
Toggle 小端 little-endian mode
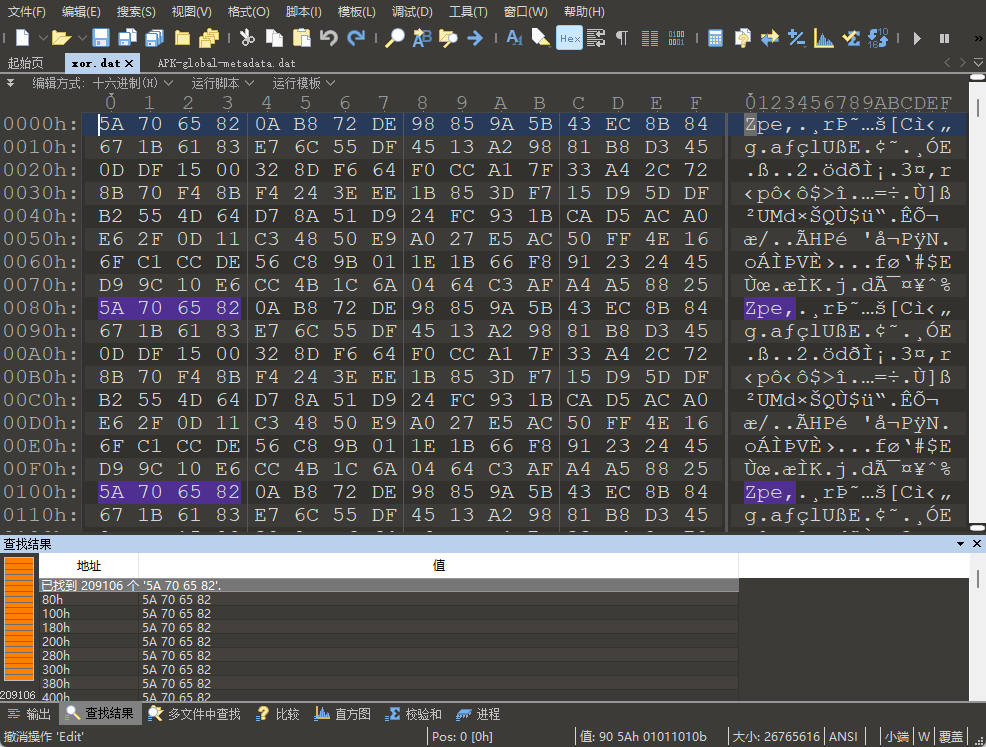[x=898, y=735]
